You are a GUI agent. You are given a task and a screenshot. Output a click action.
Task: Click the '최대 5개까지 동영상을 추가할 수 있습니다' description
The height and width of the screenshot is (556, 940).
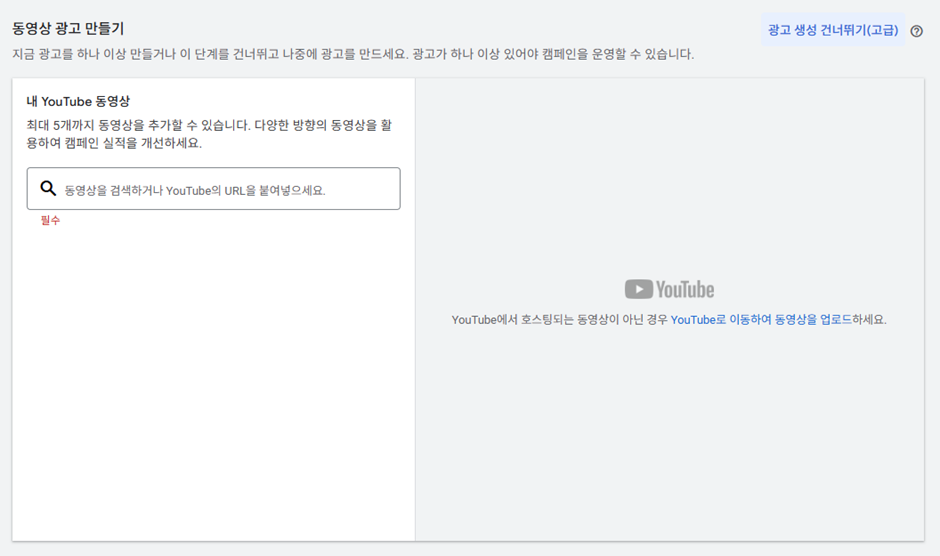pos(209,134)
